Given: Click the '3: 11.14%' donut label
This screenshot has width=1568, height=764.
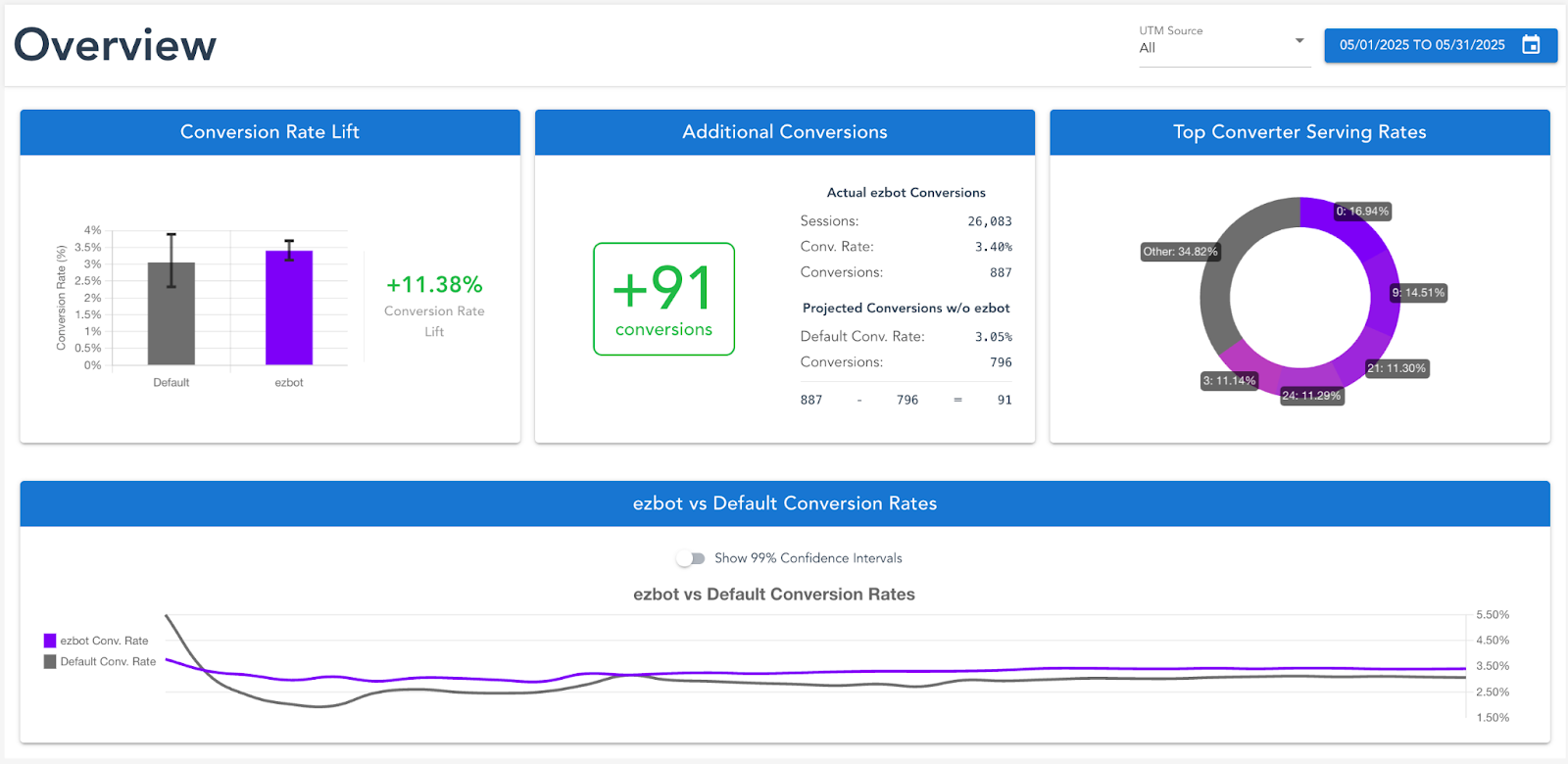Looking at the screenshot, I should (1229, 381).
